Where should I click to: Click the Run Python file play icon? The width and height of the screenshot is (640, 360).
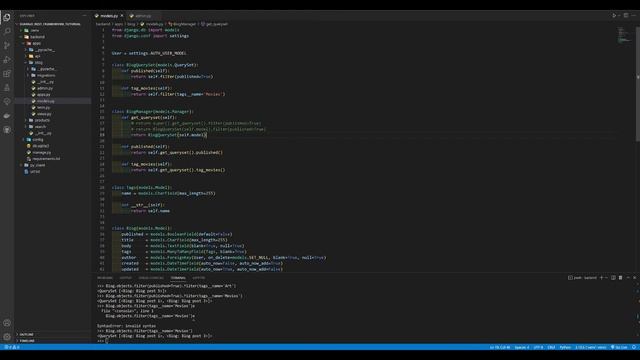(613, 16)
